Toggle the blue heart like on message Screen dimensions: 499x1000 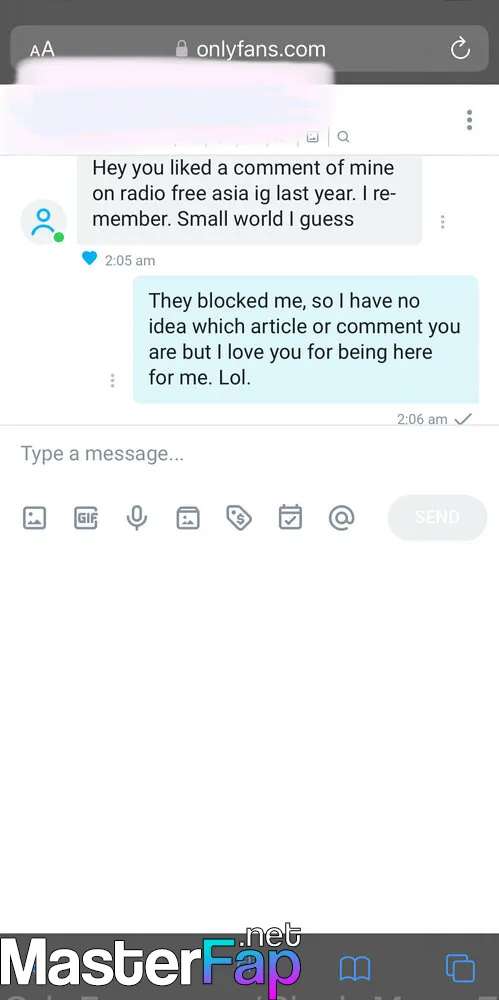coord(89,258)
